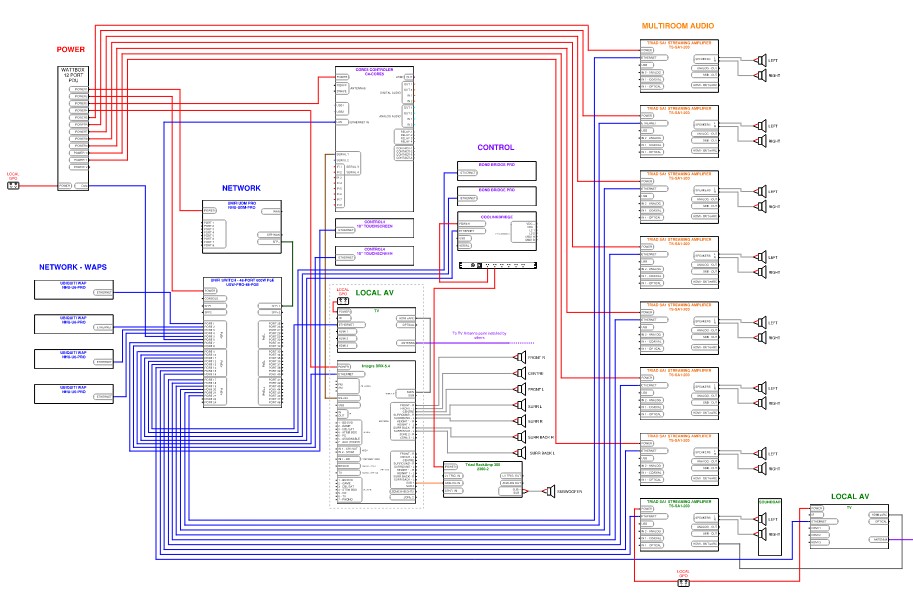Select the purple TV antenna note text
The image size is (913, 602).
click(x=482, y=335)
